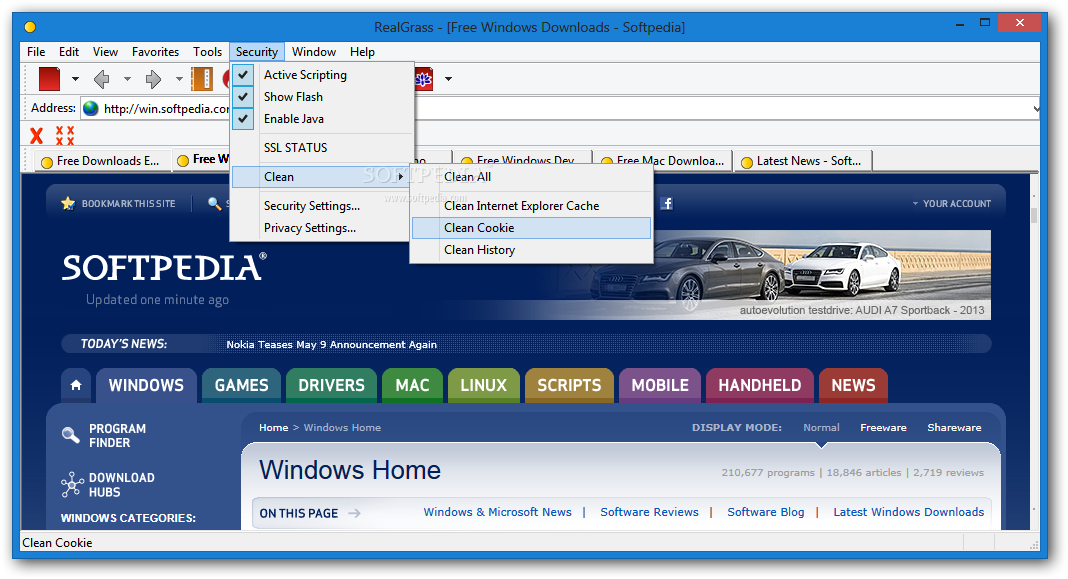Open the Nokia Teases May 9 news headline
This screenshot has width=1068, height=579.
coord(332,345)
